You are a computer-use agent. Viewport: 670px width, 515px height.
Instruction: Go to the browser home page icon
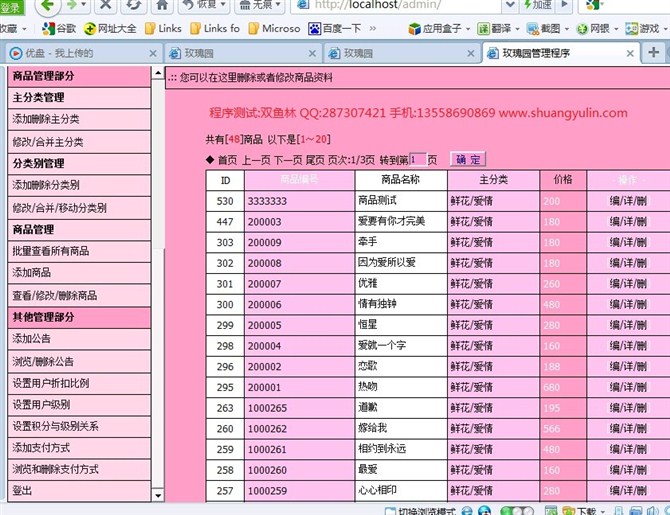(162, 5)
